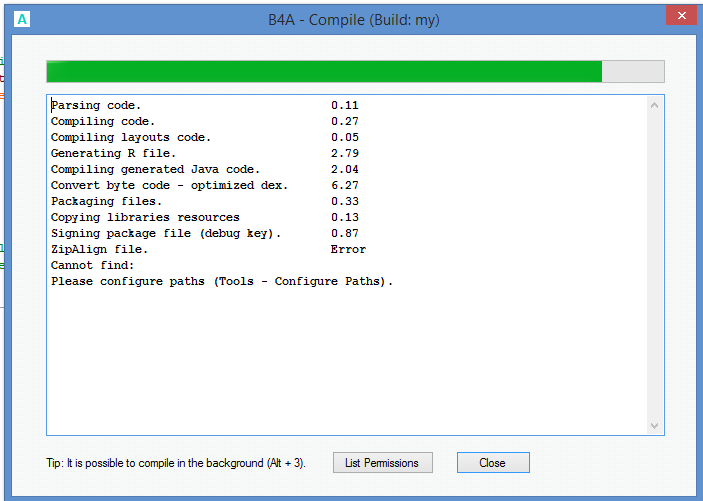Click the log scrollbar down arrow

tap(654, 425)
